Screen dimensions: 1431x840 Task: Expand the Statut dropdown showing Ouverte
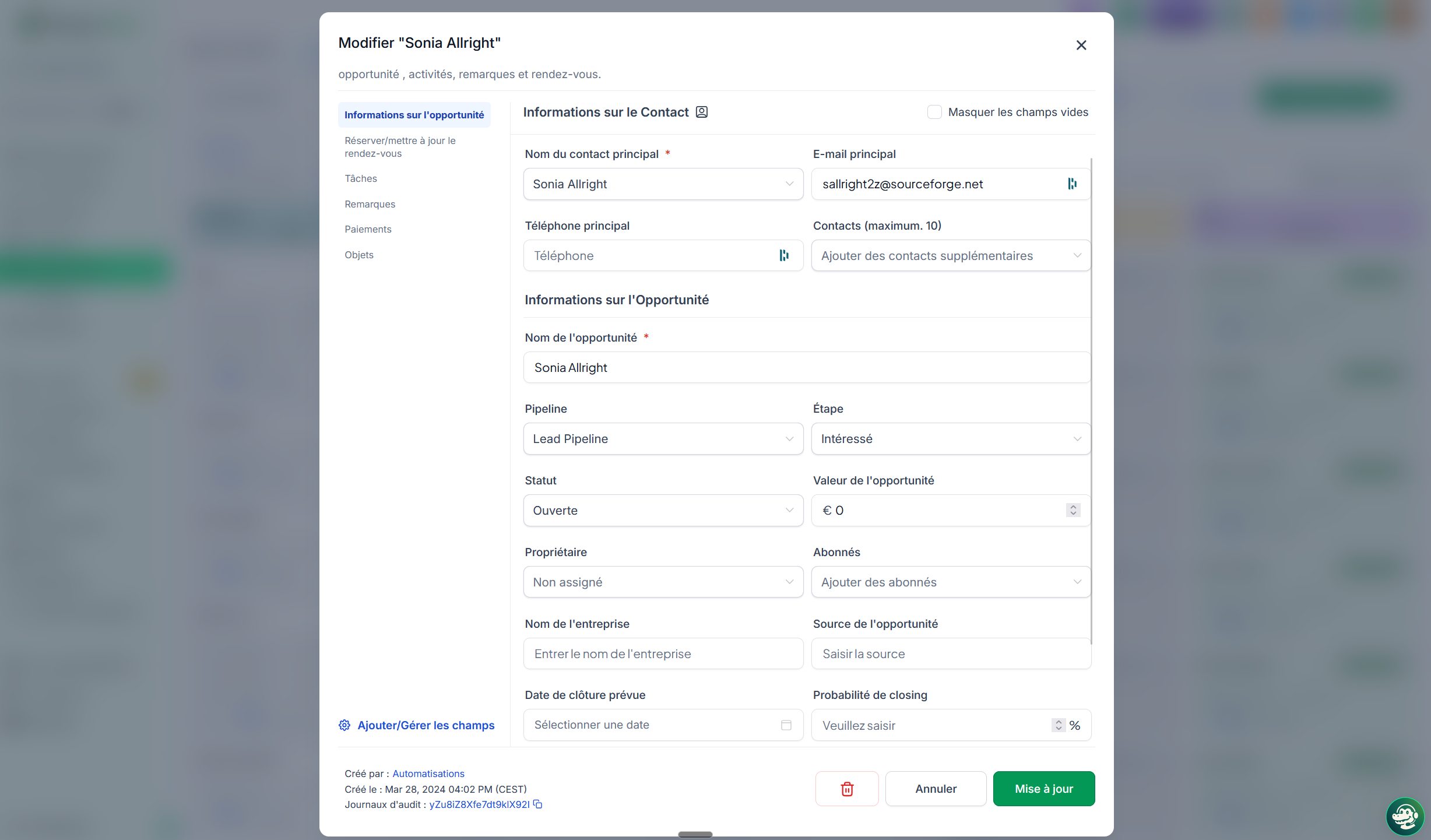(x=663, y=511)
